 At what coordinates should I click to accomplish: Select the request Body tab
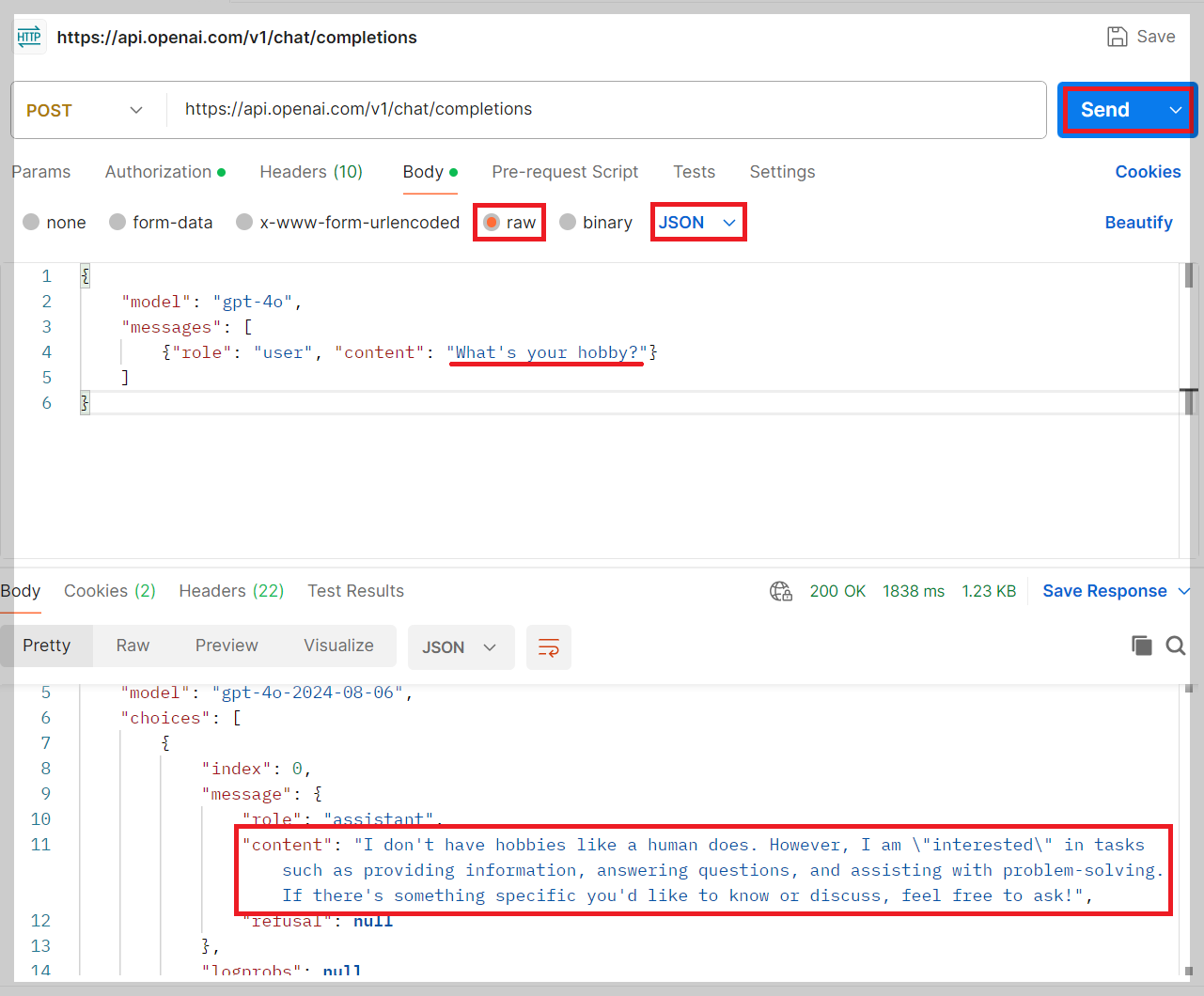(x=430, y=172)
